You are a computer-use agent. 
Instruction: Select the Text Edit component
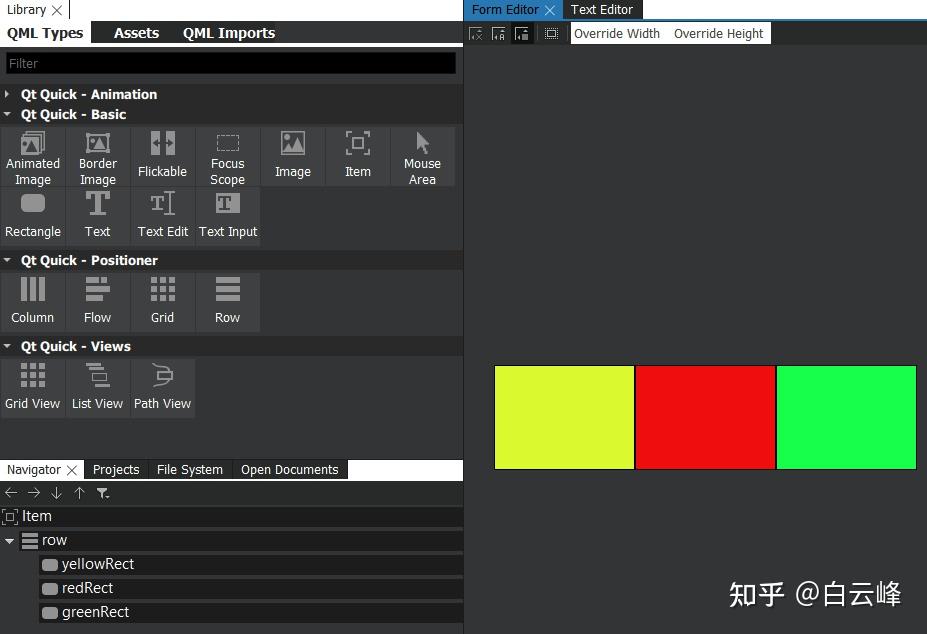coord(162,214)
